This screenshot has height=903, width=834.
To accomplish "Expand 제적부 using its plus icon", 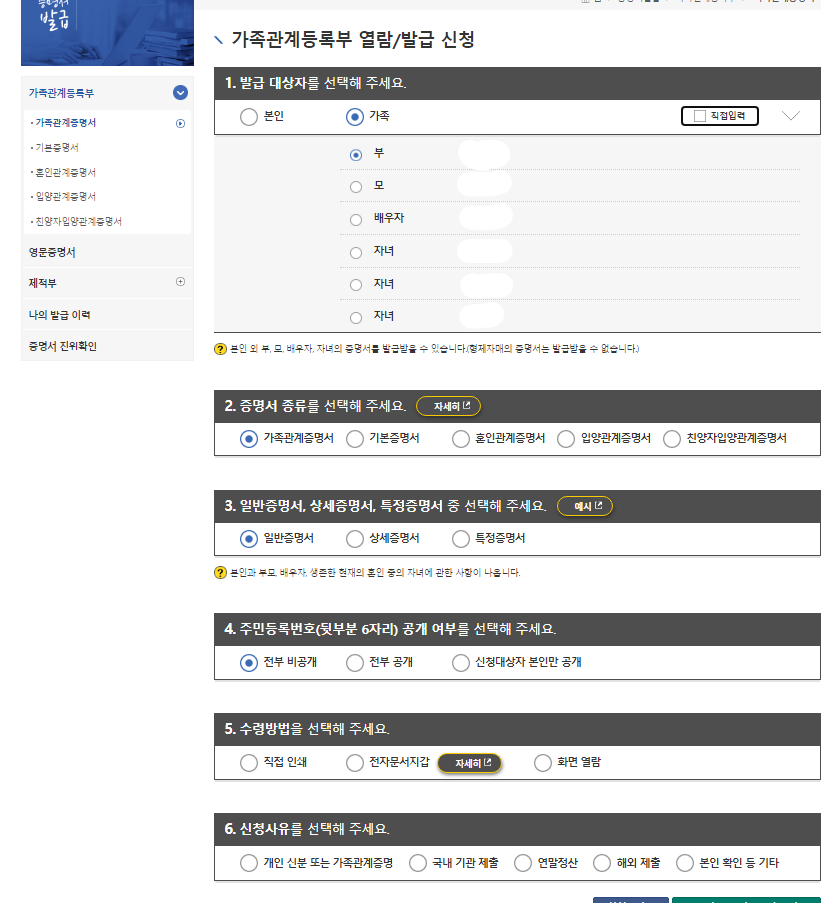I will (x=180, y=282).
